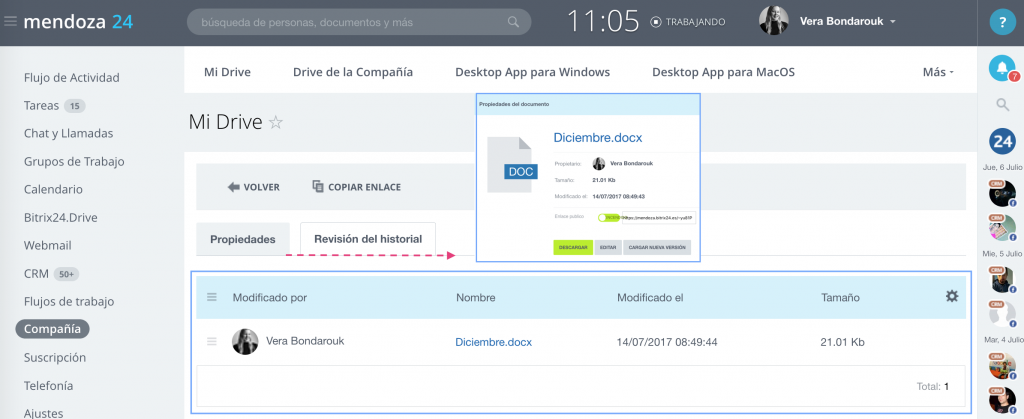The height and width of the screenshot is (419, 1024).
Task: Open Bitrix24.Drive in the left sidebar
Action: coord(61,218)
